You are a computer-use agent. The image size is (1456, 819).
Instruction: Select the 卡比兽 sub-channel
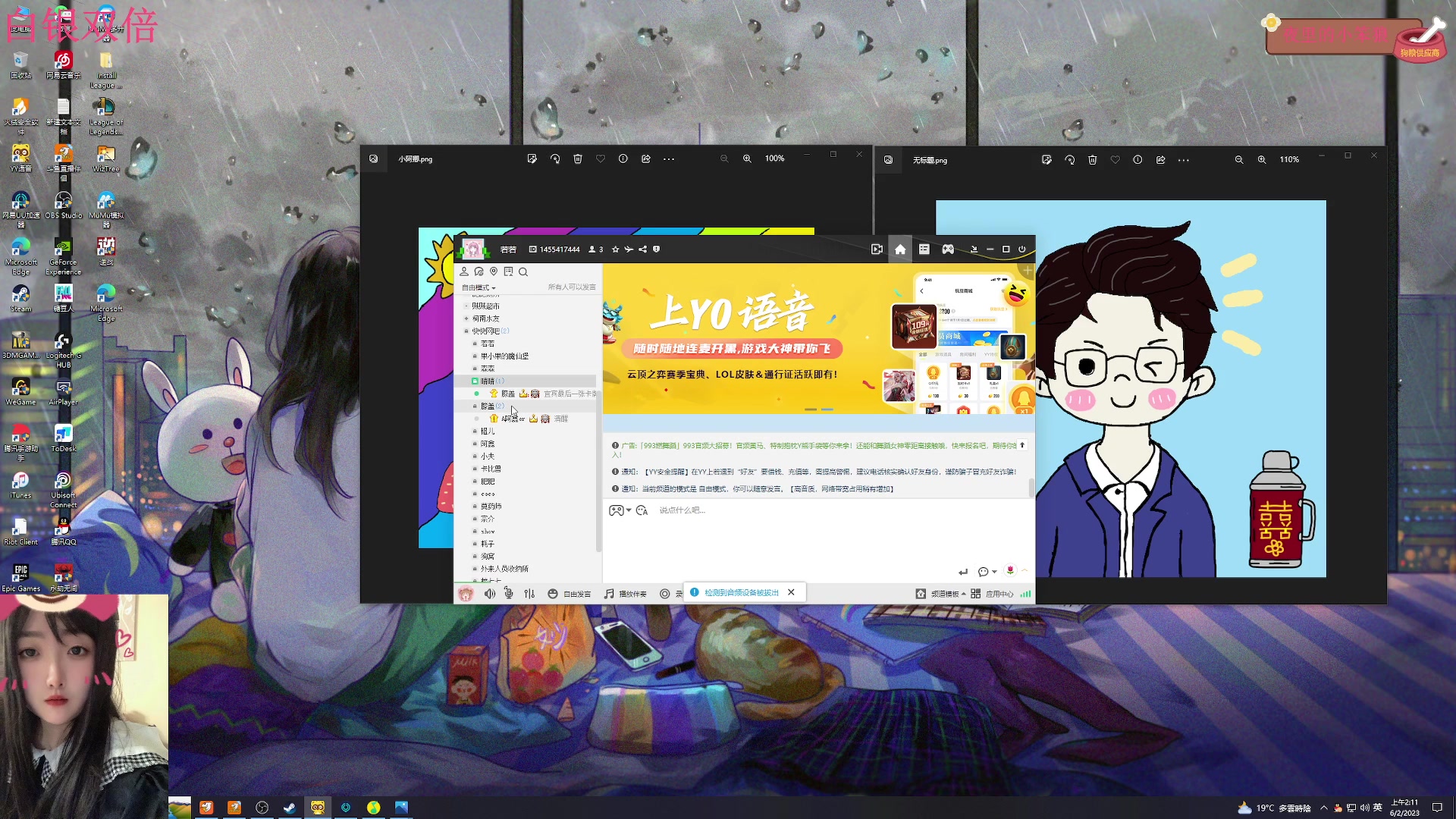(491, 469)
